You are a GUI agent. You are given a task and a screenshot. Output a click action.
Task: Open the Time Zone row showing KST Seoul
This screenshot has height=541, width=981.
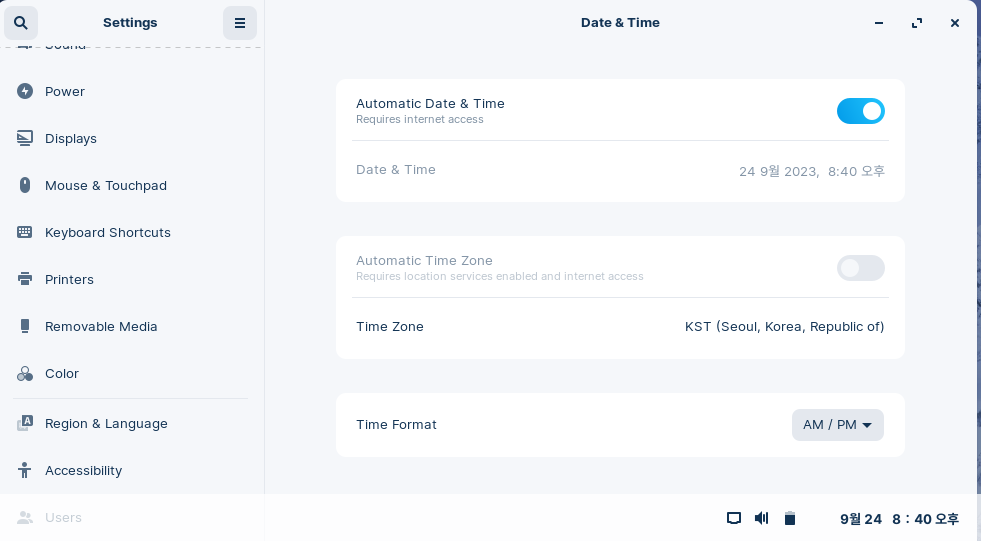point(620,326)
